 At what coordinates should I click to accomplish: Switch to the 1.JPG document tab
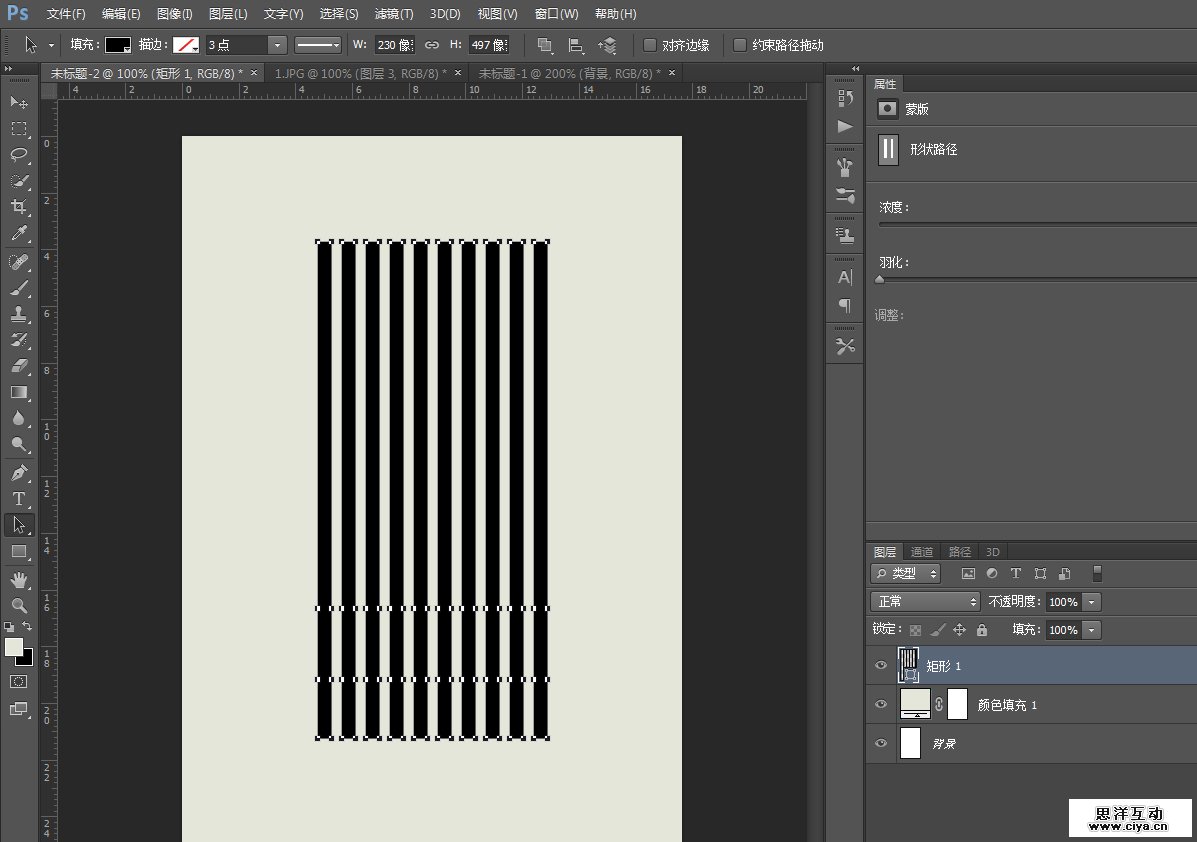tap(361, 73)
